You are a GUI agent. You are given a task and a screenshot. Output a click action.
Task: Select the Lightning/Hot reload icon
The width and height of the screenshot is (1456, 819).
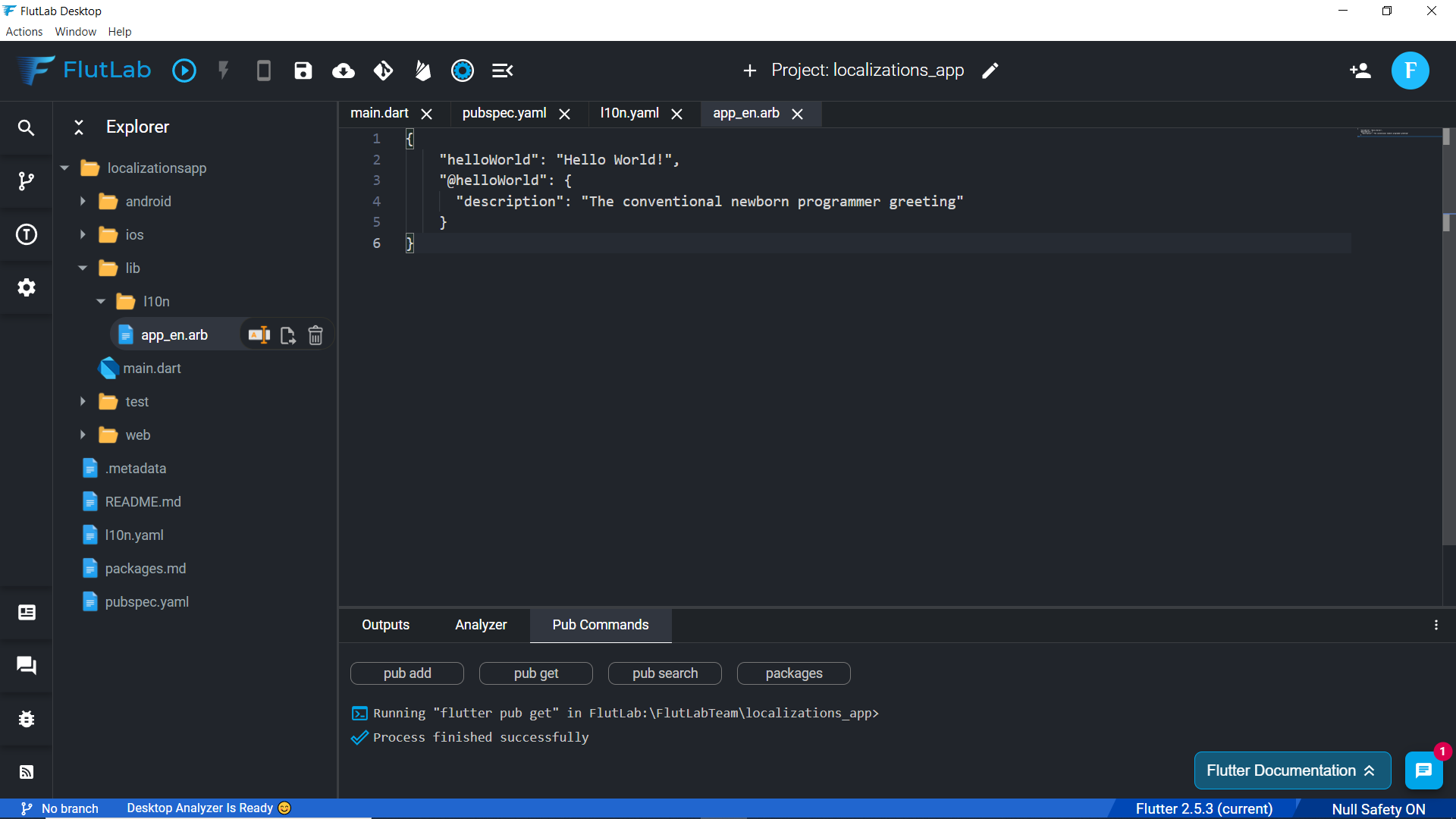[223, 70]
